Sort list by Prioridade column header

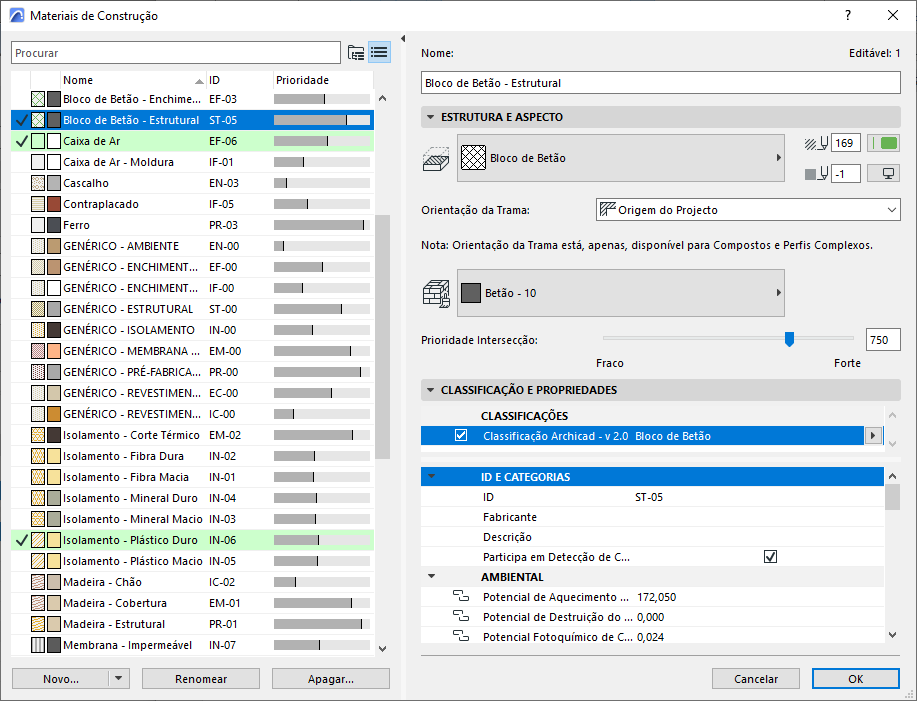[x=323, y=80]
